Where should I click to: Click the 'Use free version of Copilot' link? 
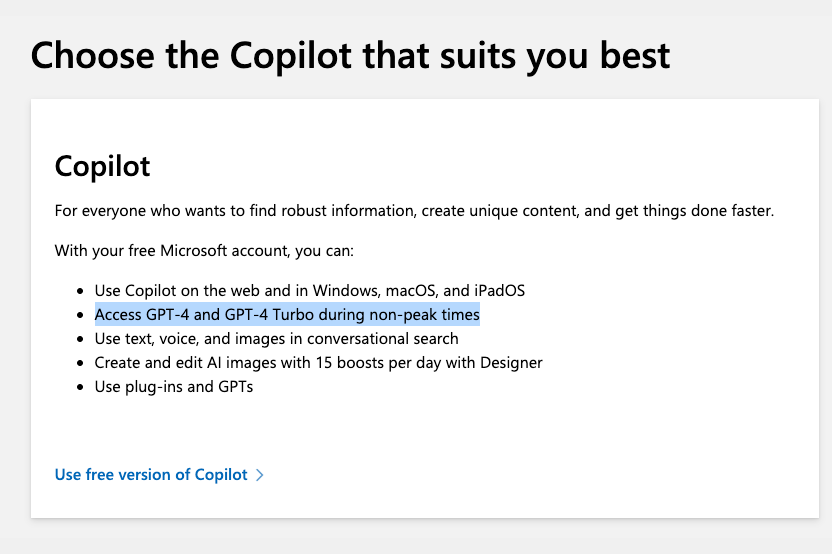tap(150, 475)
